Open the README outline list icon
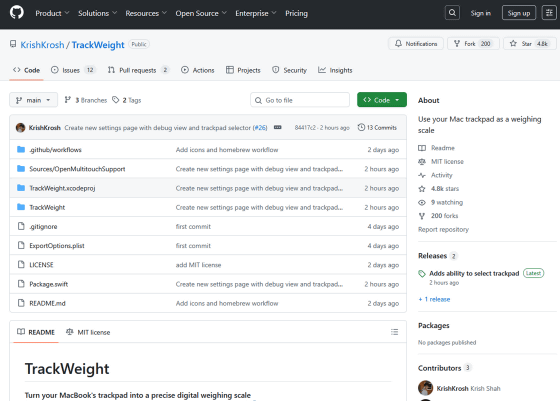 coord(394,332)
